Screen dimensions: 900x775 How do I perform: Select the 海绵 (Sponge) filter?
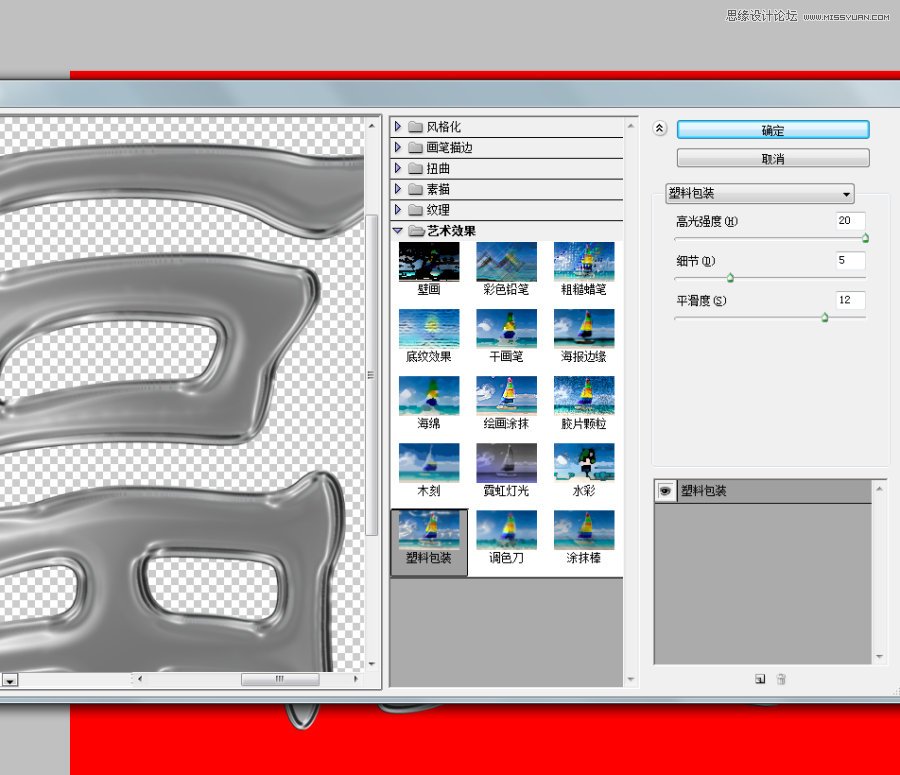coord(428,394)
